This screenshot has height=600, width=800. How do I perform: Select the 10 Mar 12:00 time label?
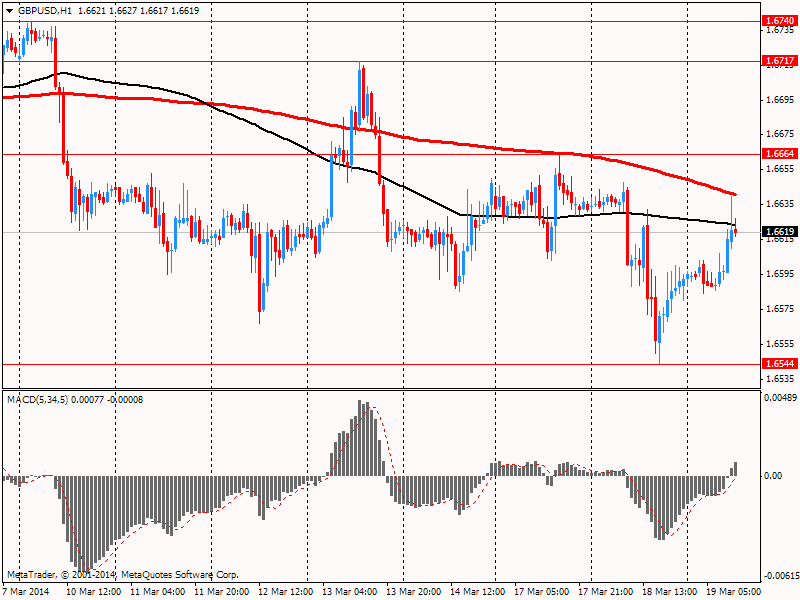[x=94, y=592]
